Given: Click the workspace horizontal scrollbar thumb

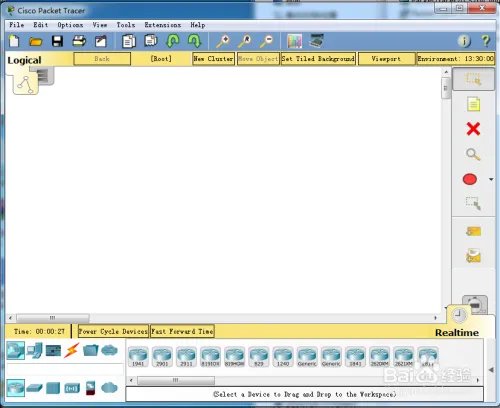Looking at the screenshot, I should 53,318.
